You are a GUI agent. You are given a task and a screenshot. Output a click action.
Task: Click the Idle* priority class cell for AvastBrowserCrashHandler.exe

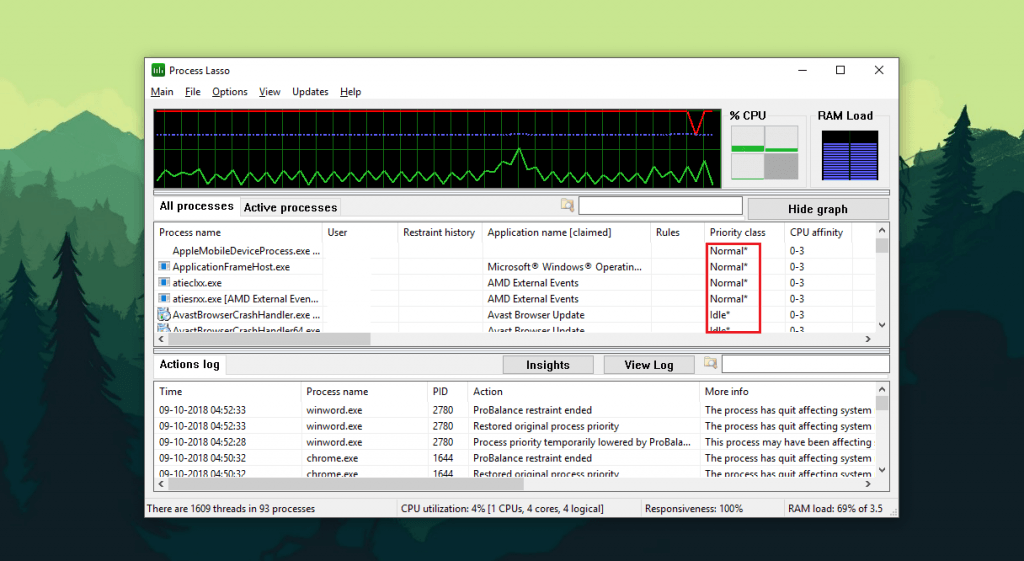click(x=720, y=315)
